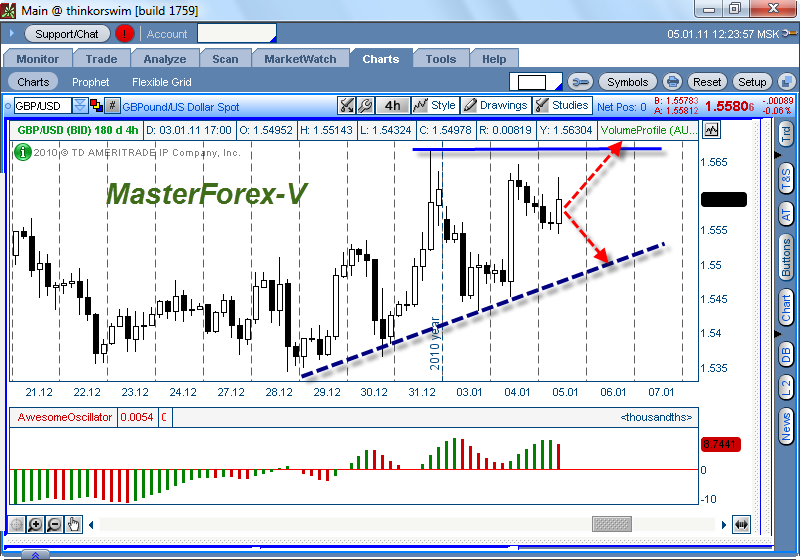The width and height of the screenshot is (800, 560).
Task: Open the T&S side panel button
Action: 786,179
